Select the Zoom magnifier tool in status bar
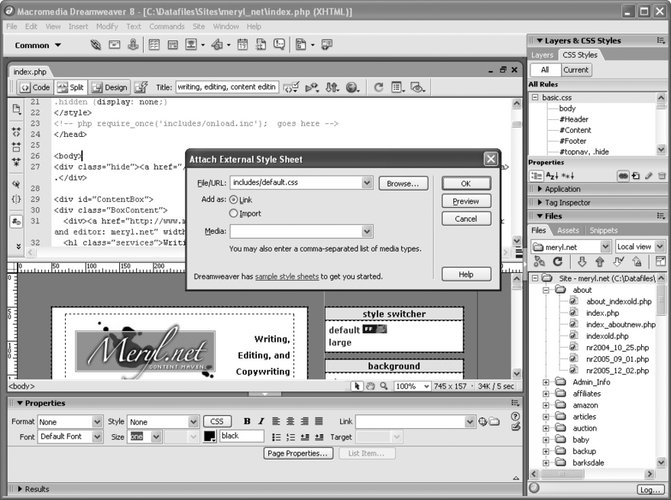The height and width of the screenshot is (500, 671). 383,386
